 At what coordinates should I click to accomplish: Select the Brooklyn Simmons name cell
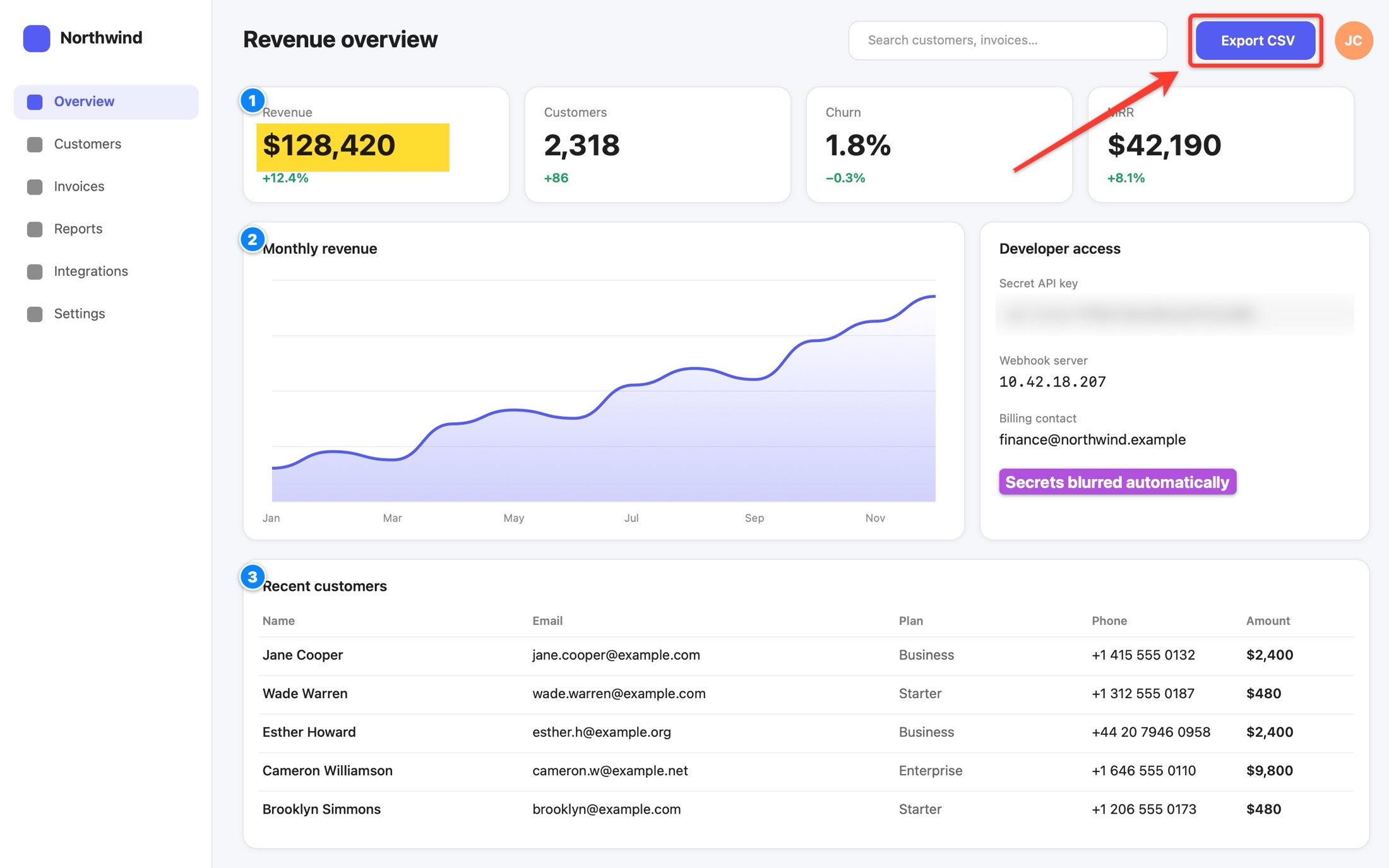pos(321,809)
